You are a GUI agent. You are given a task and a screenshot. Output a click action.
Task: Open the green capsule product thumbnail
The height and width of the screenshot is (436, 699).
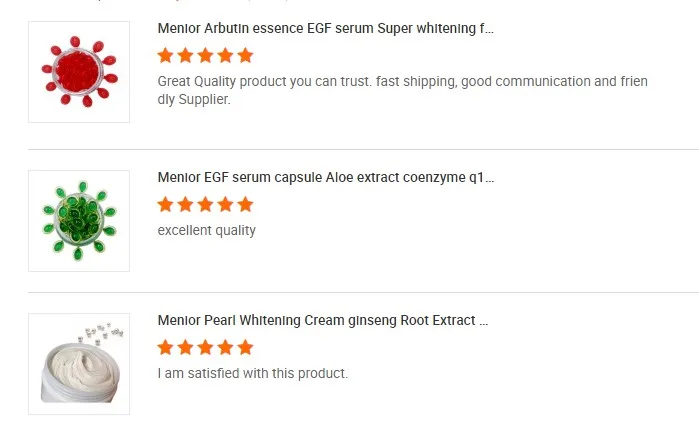[79, 220]
